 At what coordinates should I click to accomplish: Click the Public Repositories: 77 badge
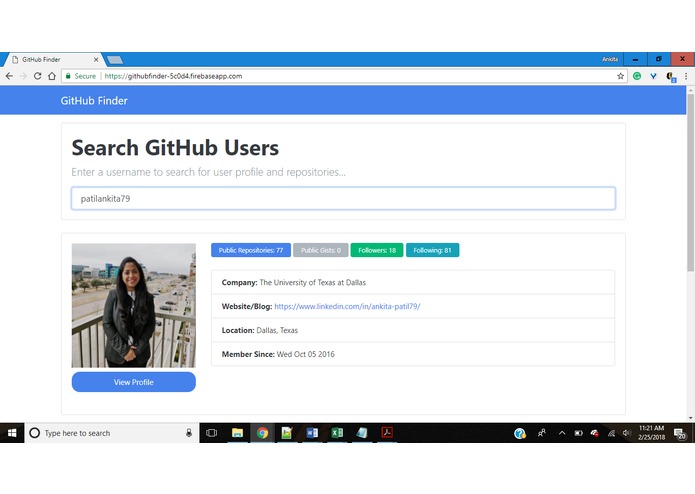(251, 250)
